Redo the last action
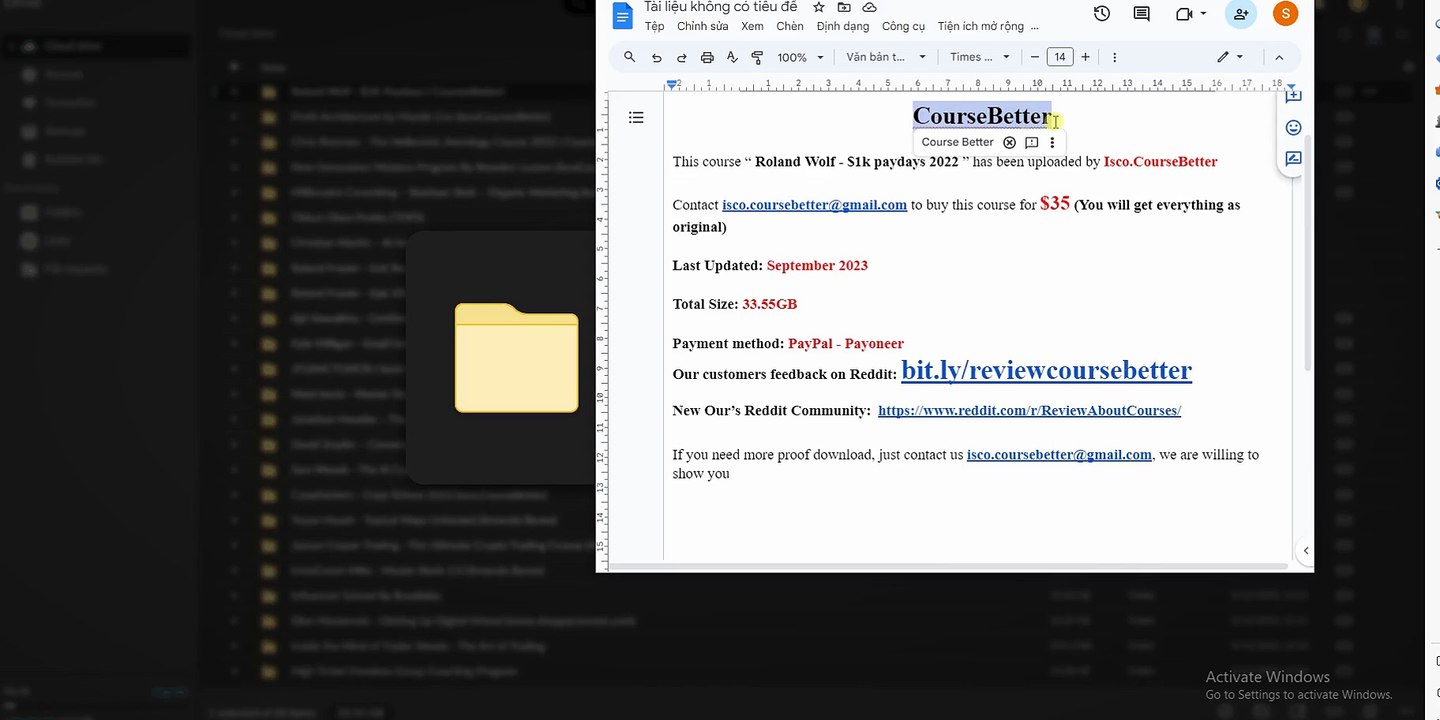 coord(682,57)
